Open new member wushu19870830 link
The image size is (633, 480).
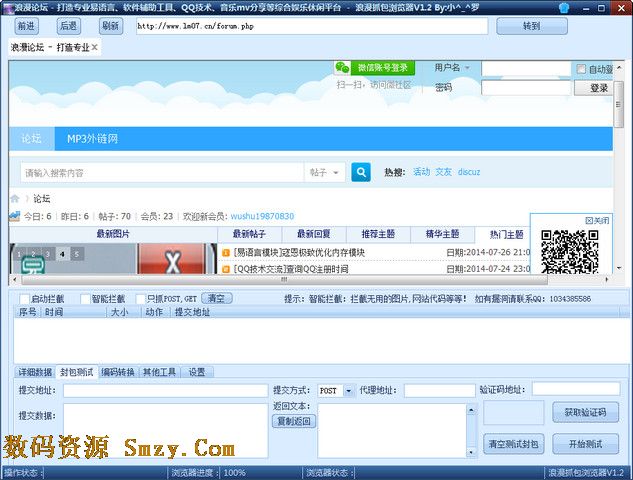pos(262,216)
